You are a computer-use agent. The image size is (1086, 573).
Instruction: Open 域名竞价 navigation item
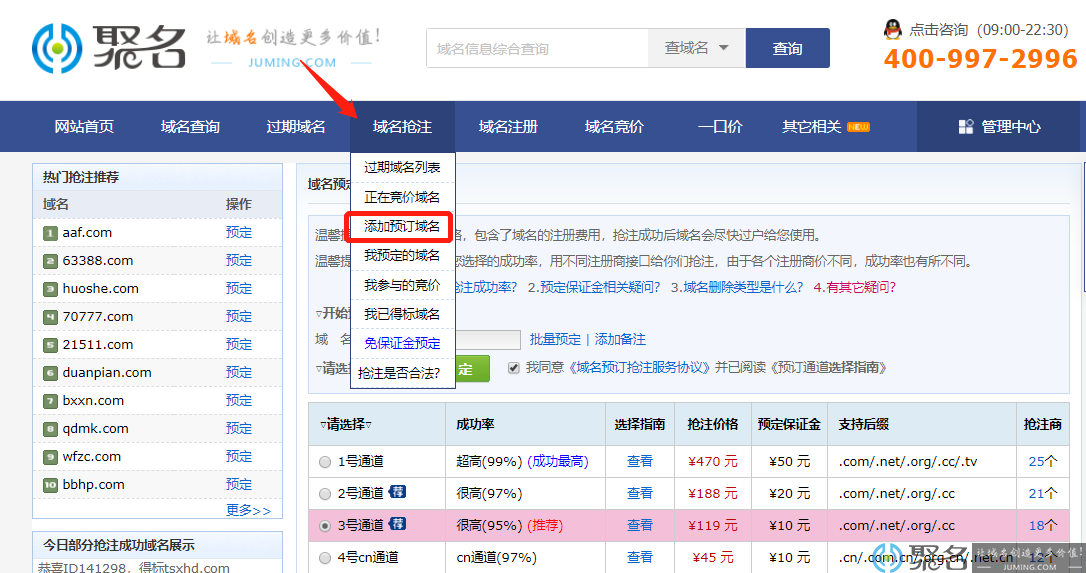click(x=614, y=127)
